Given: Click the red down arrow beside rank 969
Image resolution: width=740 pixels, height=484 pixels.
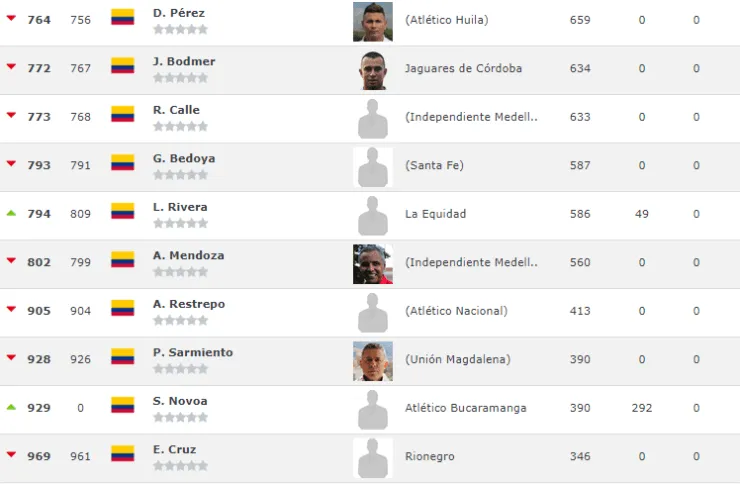Looking at the screenshot, I should click(x=11, y=455).
